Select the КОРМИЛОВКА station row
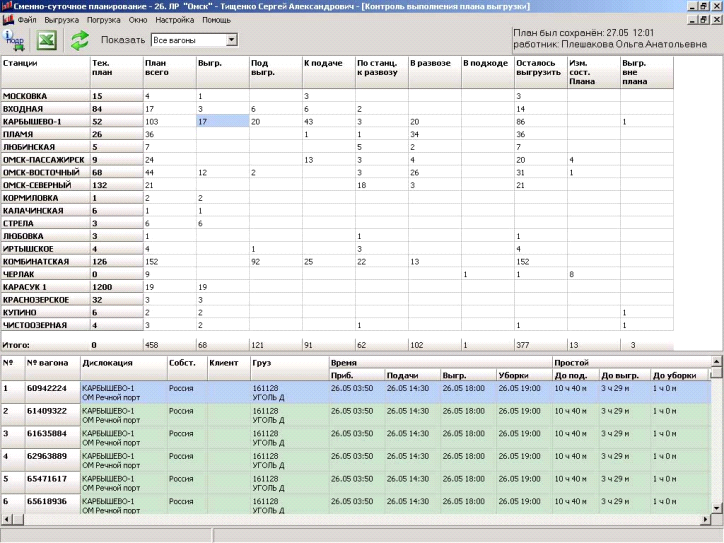This screenshot has width=724, height=543. 337,198
